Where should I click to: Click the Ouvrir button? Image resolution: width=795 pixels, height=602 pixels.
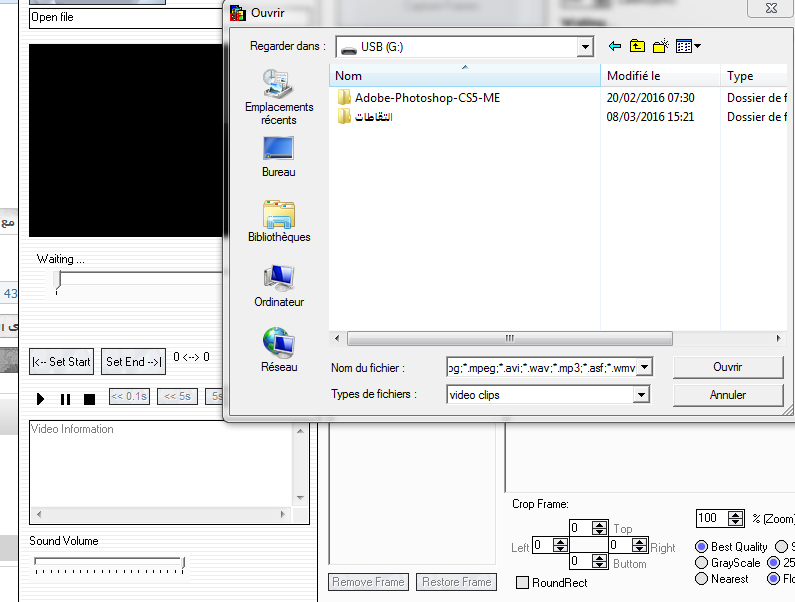coord(727,367)
